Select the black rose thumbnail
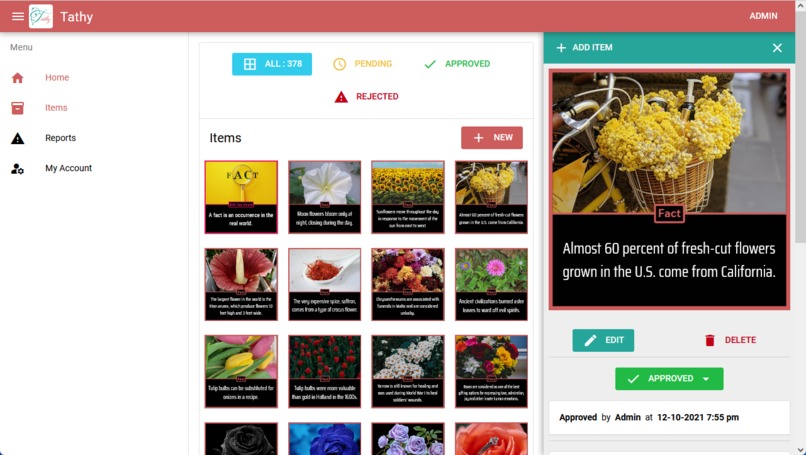806x455 pixels. pyautogui.click(x=241, y=439)
